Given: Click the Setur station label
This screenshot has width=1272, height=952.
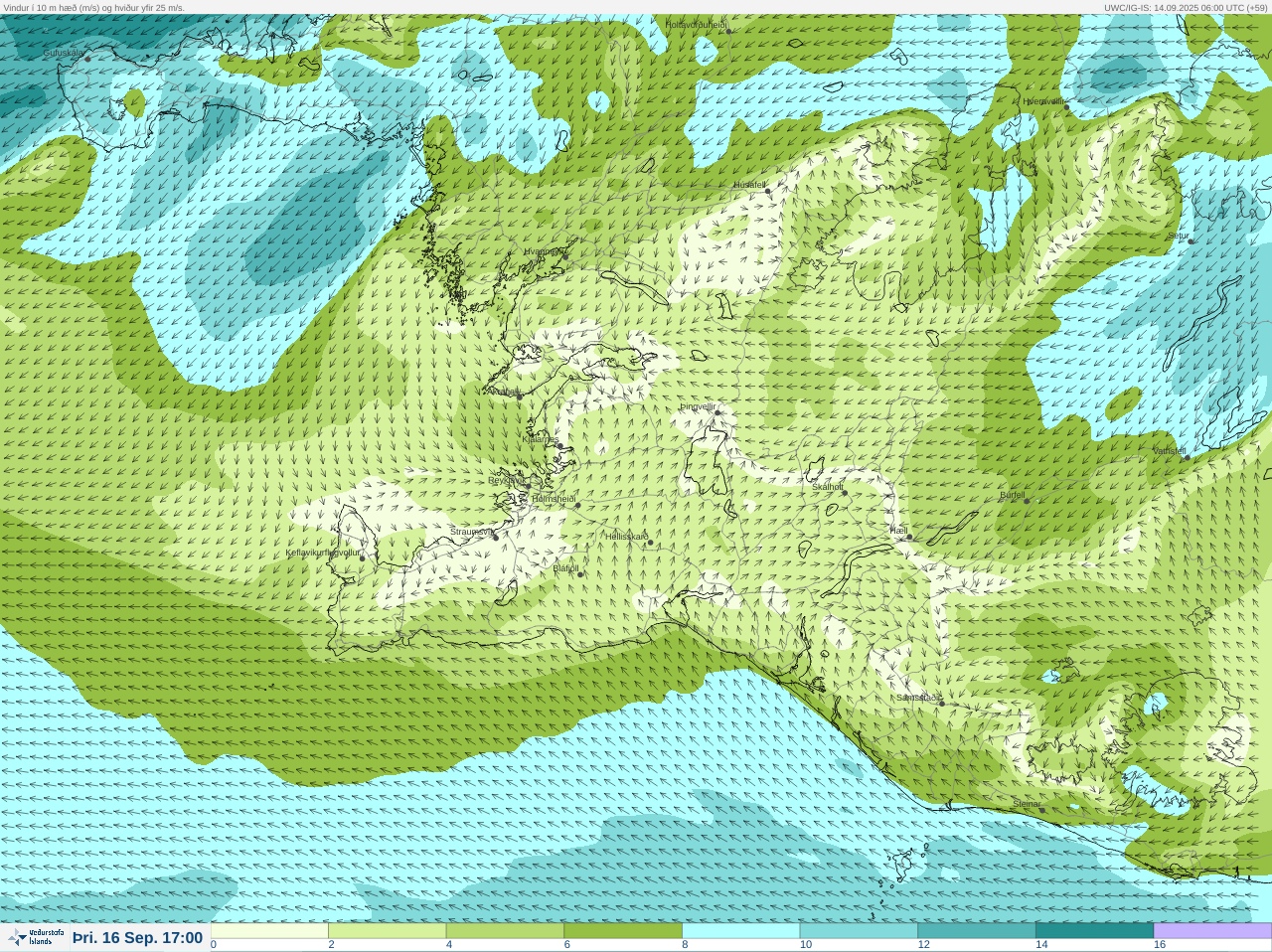Looking at the screenshot, I should click(1179, 236).
